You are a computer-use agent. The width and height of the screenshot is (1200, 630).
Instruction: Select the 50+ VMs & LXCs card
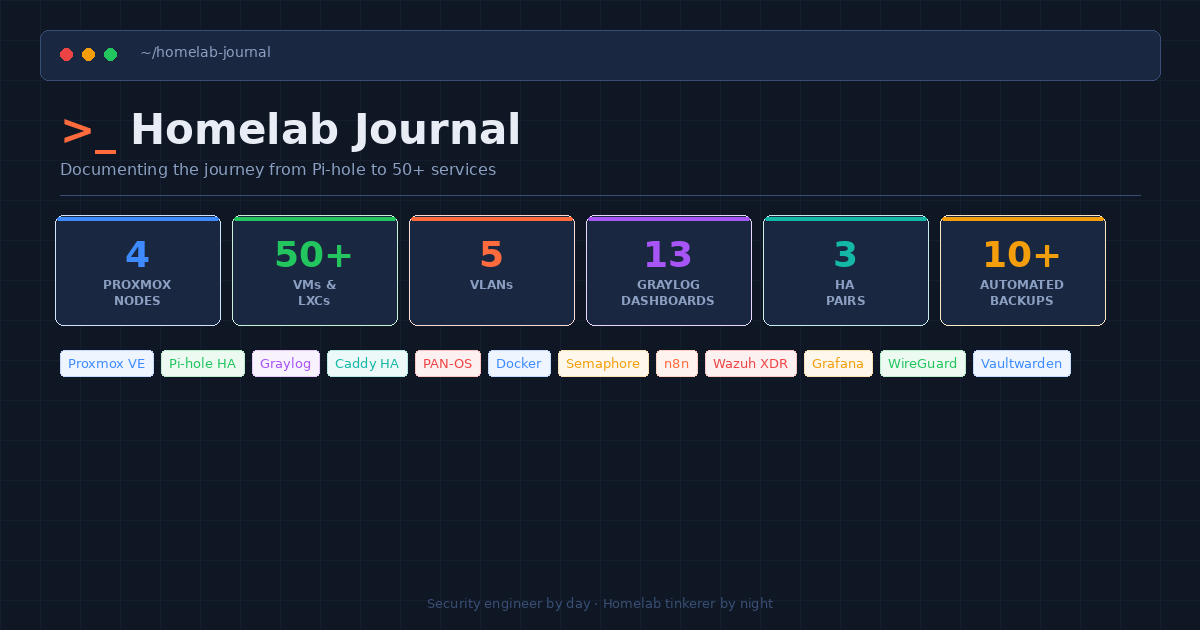(x=315, y=271)
